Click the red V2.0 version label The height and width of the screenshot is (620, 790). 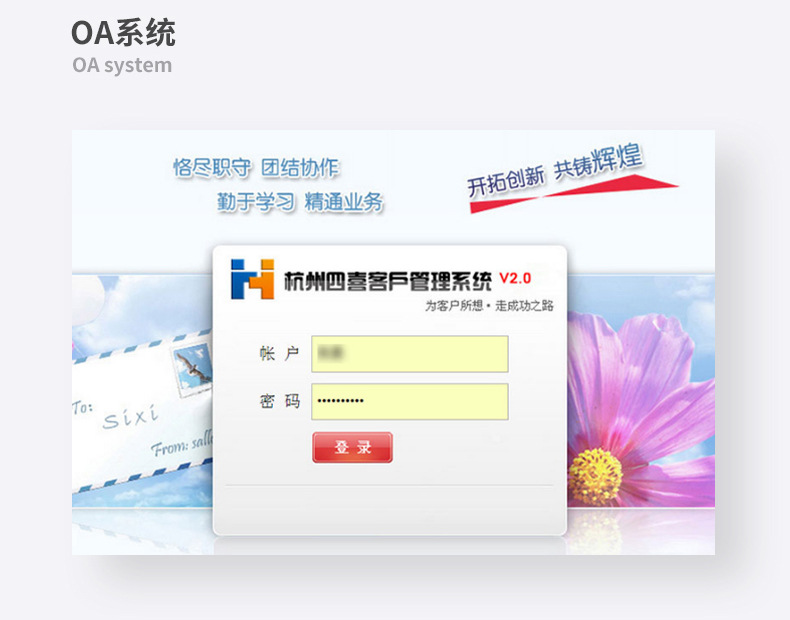click(x=515, y=278)
